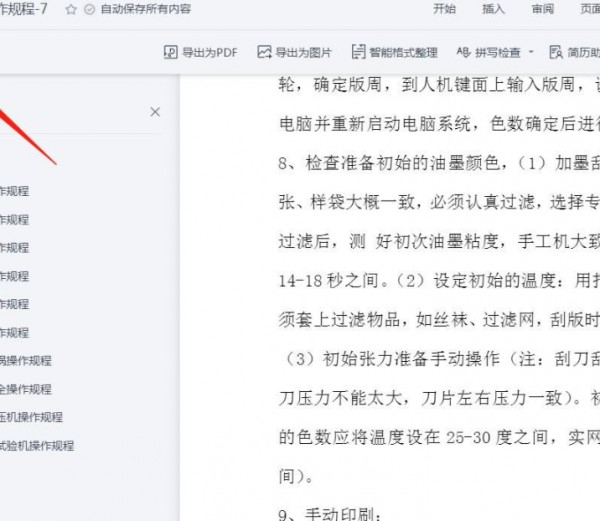
Task: Click 自动保存所有内容 status text
Action: (146, 9)
